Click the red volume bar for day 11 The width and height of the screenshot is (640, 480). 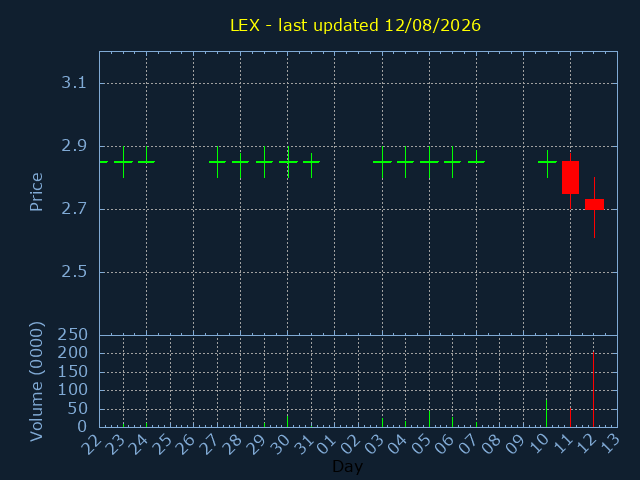pos(570,418)
